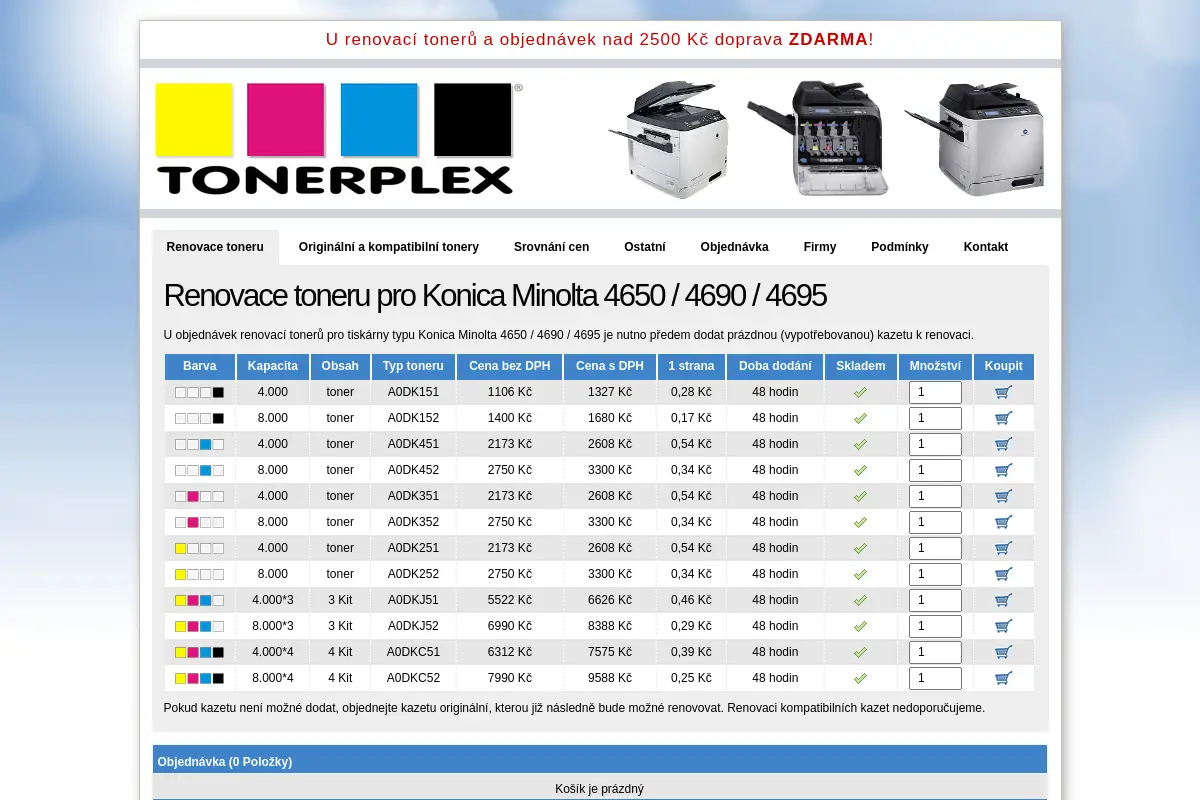Screen dimensions: 1200x800
Task: Click quantity field for A0DKC51
Action: [x=935, y=652]
